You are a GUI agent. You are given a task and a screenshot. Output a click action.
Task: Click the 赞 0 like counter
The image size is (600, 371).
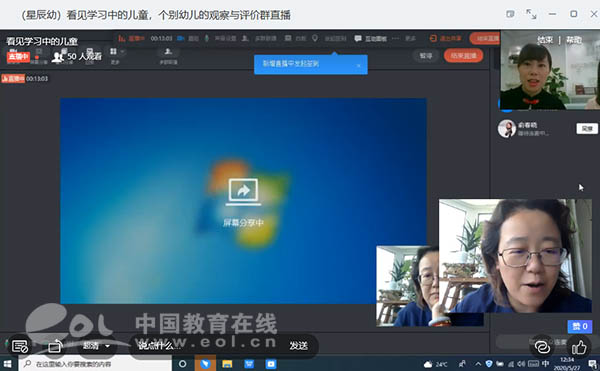coord(580,326)
